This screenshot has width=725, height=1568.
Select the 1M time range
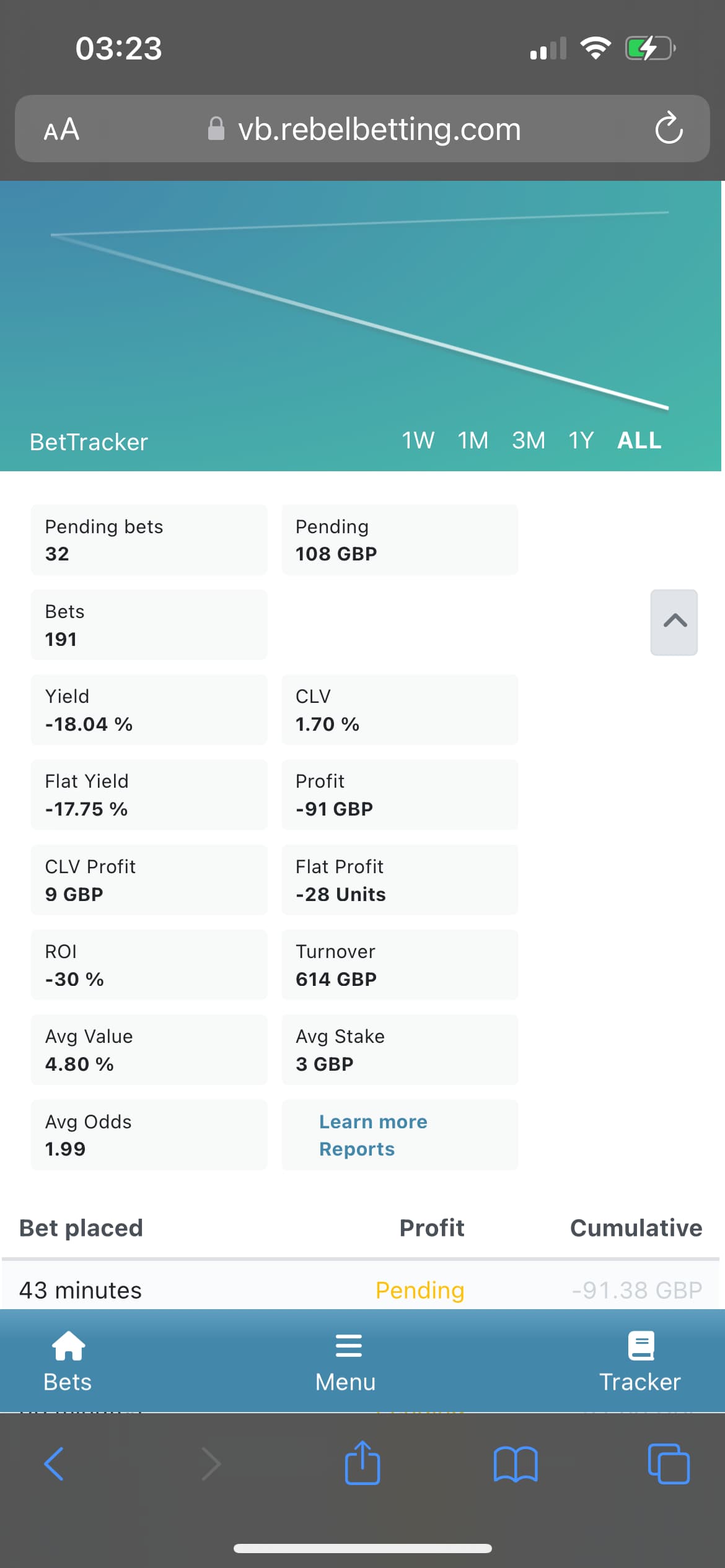[x=473, y=441]
